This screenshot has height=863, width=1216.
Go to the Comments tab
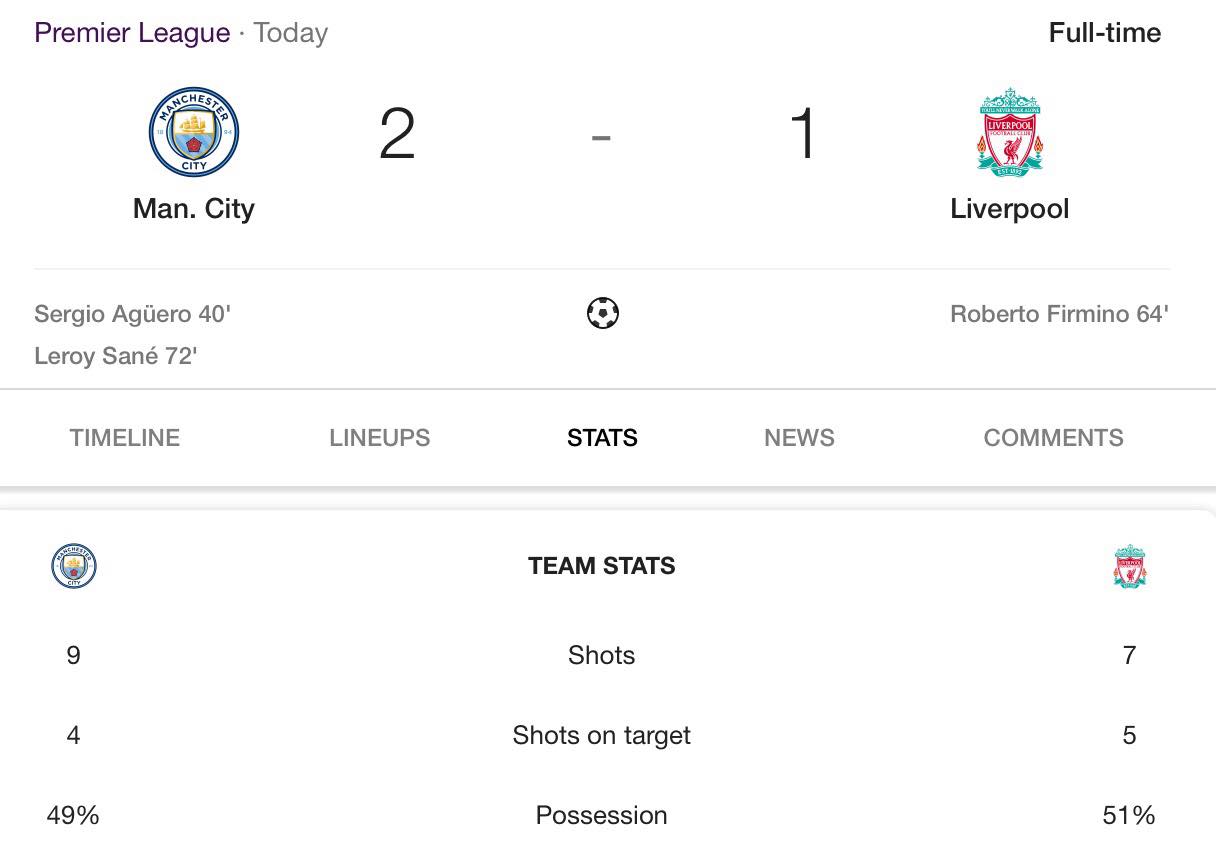pyautogui.click(x=1054, y=438)
